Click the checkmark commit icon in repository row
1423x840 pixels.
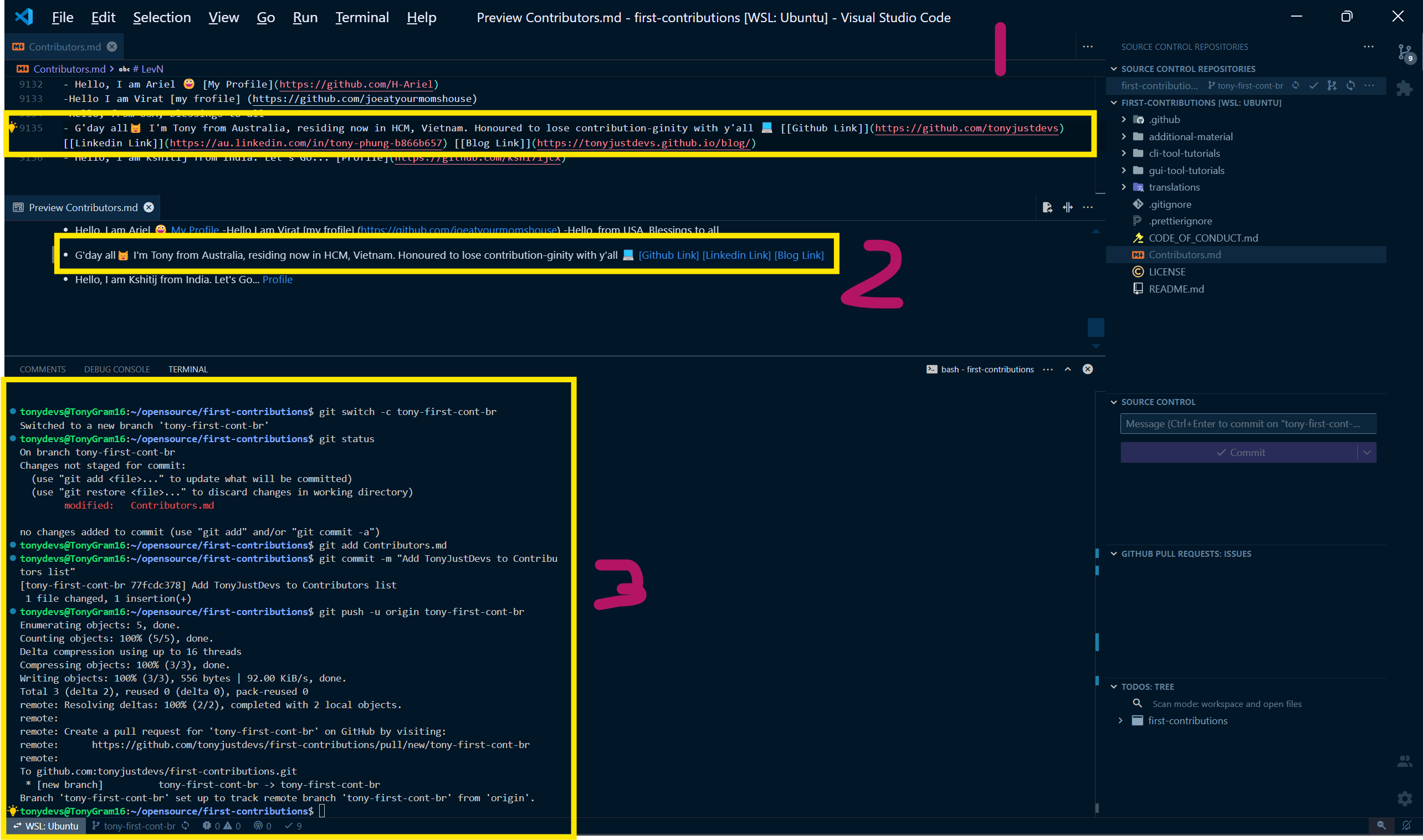[1314, 85]
